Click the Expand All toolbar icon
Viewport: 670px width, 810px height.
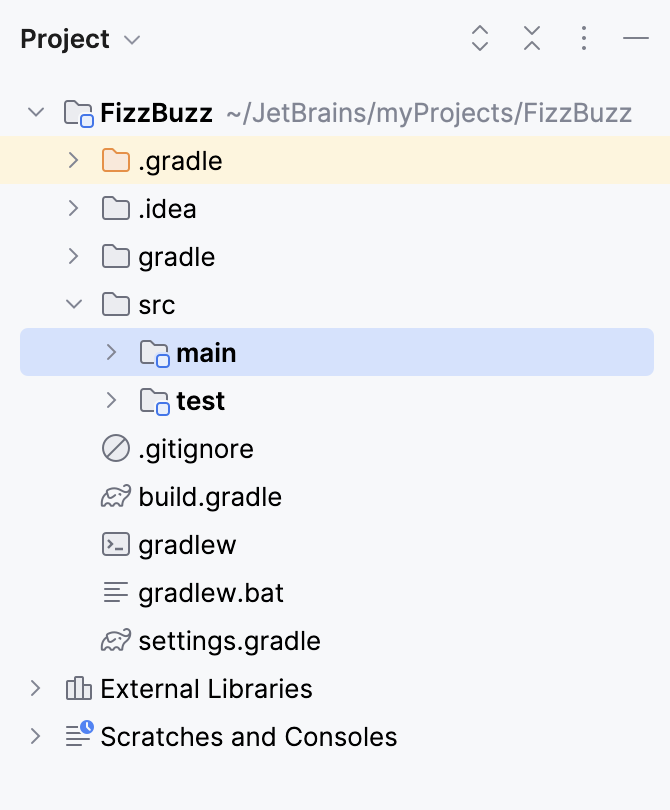[x=480, y=38]
